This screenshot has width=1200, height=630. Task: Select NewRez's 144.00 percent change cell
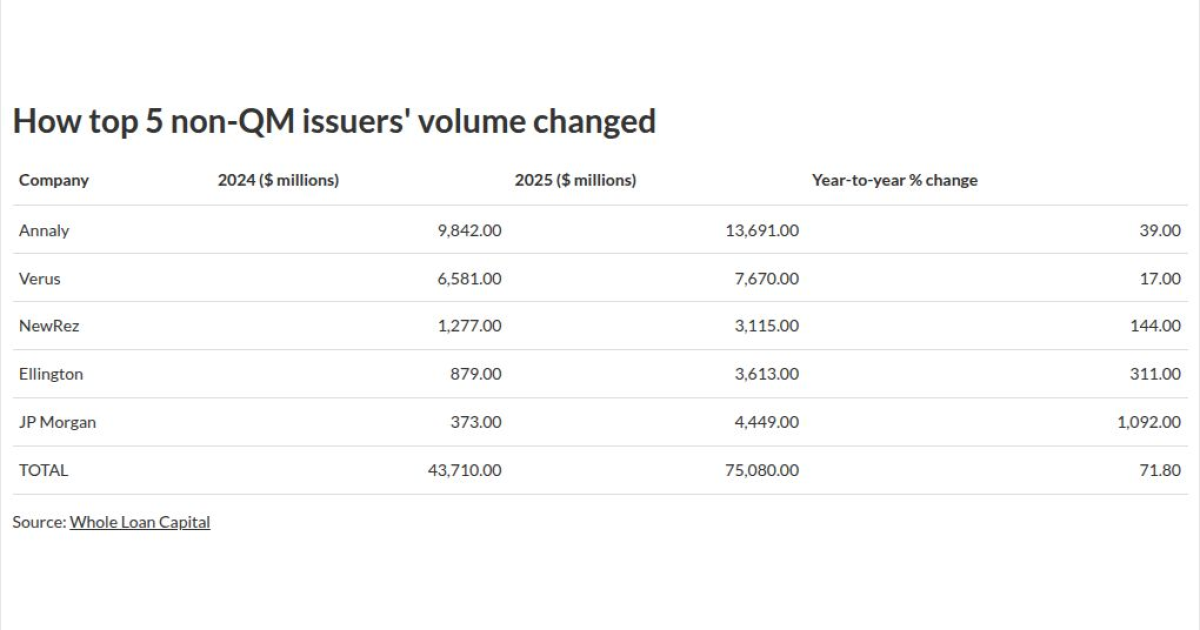click(x=1155, y=326)
